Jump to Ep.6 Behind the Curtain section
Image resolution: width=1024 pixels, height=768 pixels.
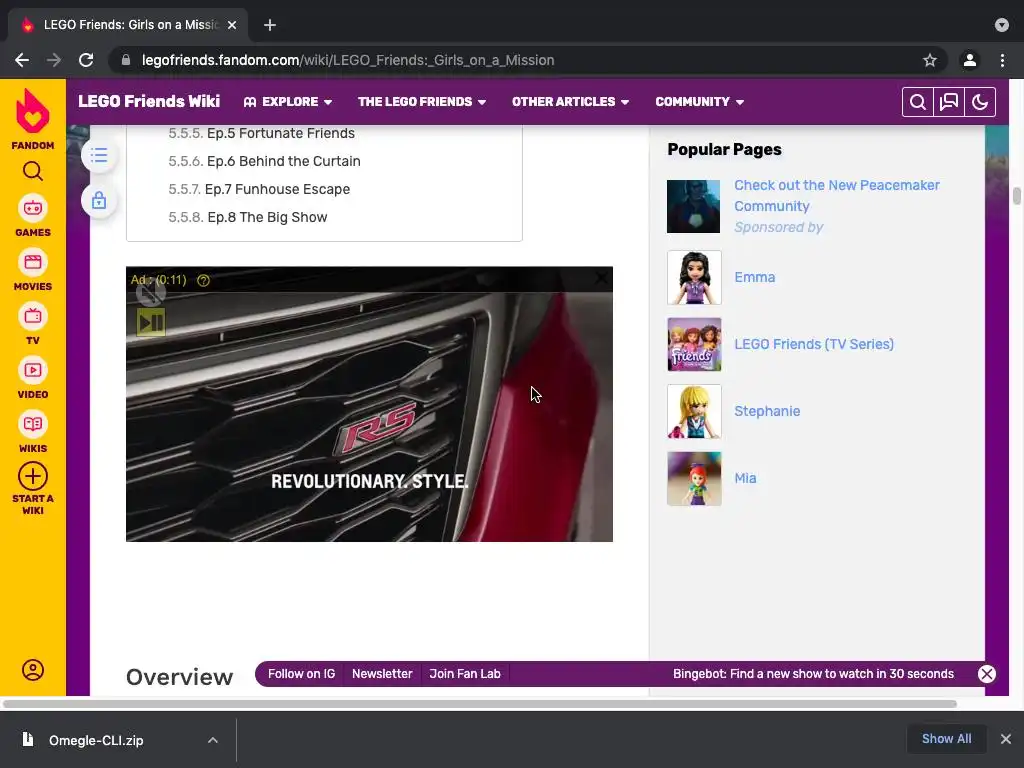point(283,161)
